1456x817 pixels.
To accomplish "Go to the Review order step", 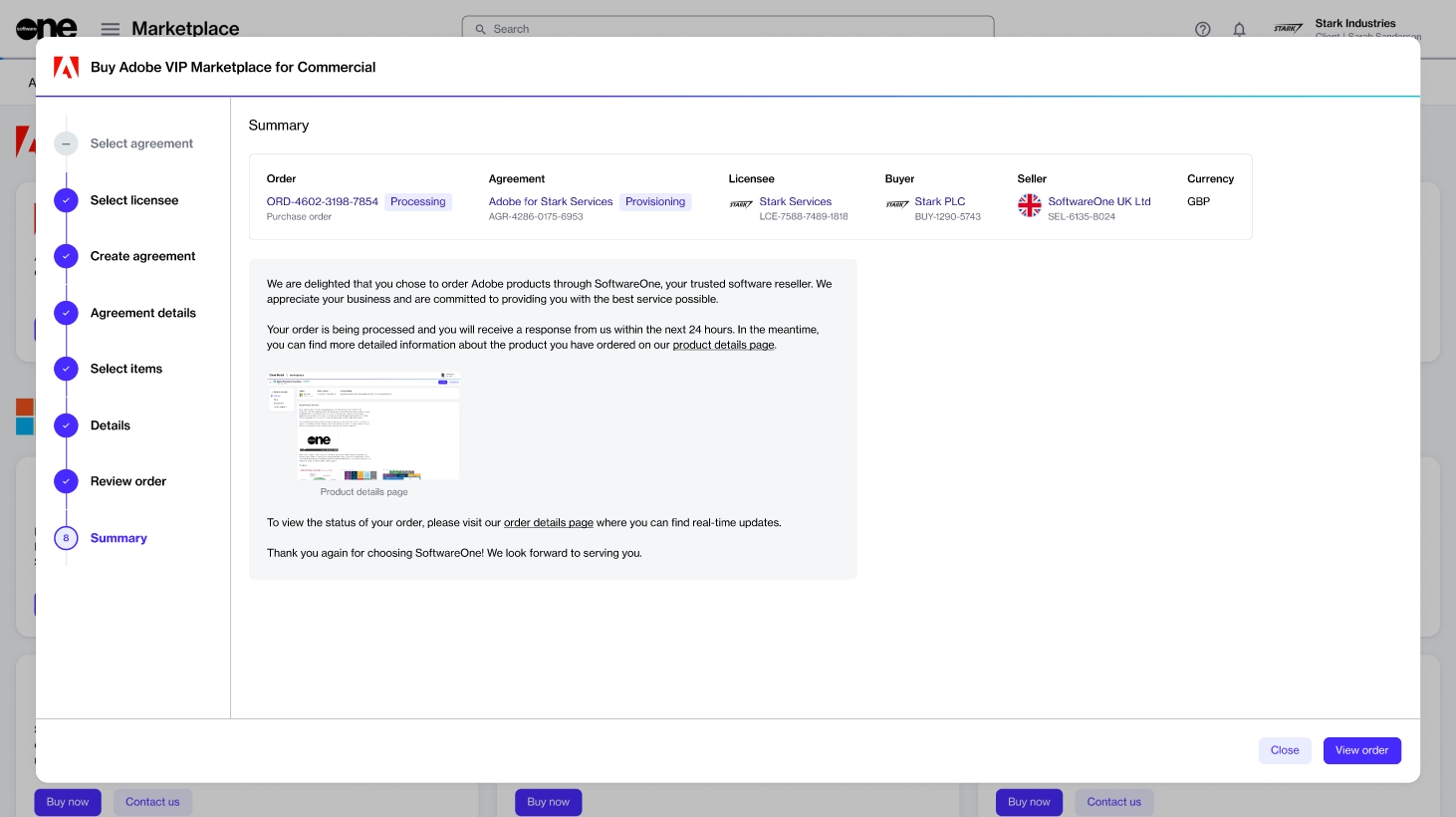I will [128, 481].
